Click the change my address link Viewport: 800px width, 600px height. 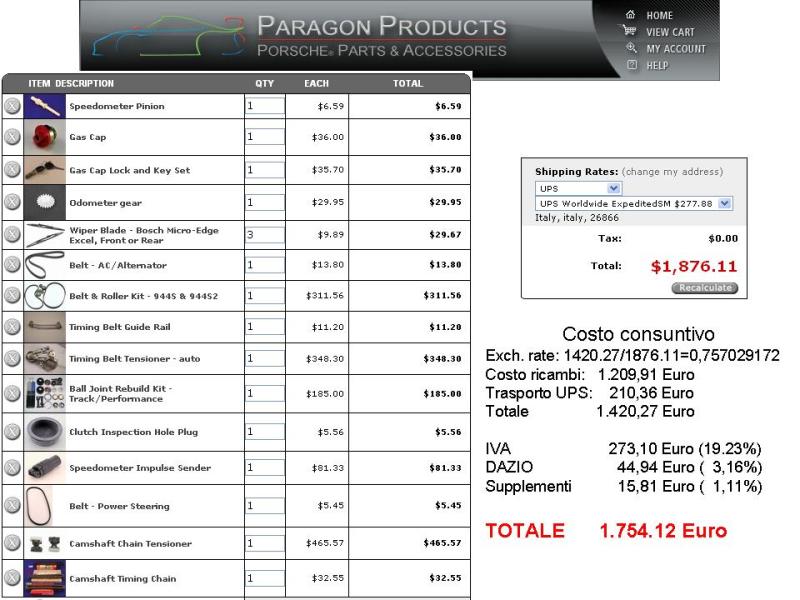(672, 172)
